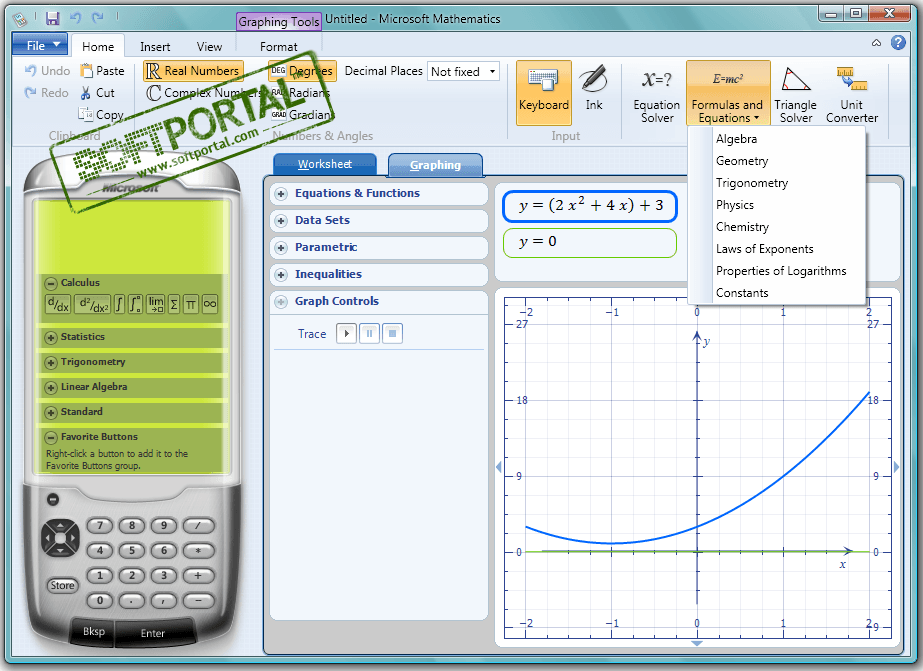923x671 pixels.
Task: Insert the infinity symbol
Action: point(210,304)
